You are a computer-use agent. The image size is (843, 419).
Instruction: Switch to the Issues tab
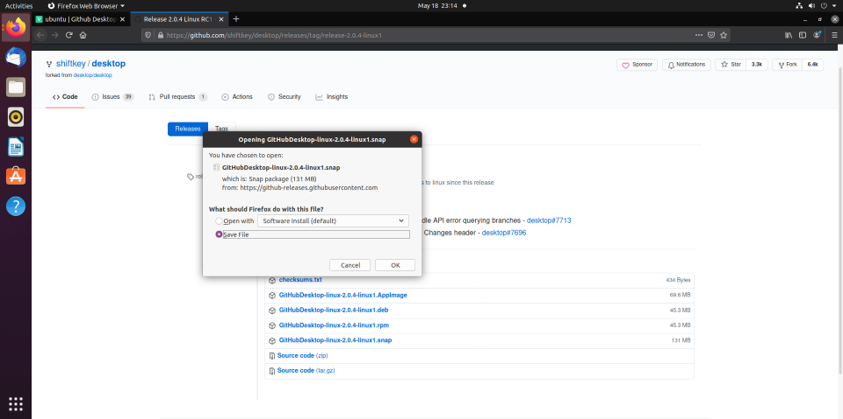112,97
